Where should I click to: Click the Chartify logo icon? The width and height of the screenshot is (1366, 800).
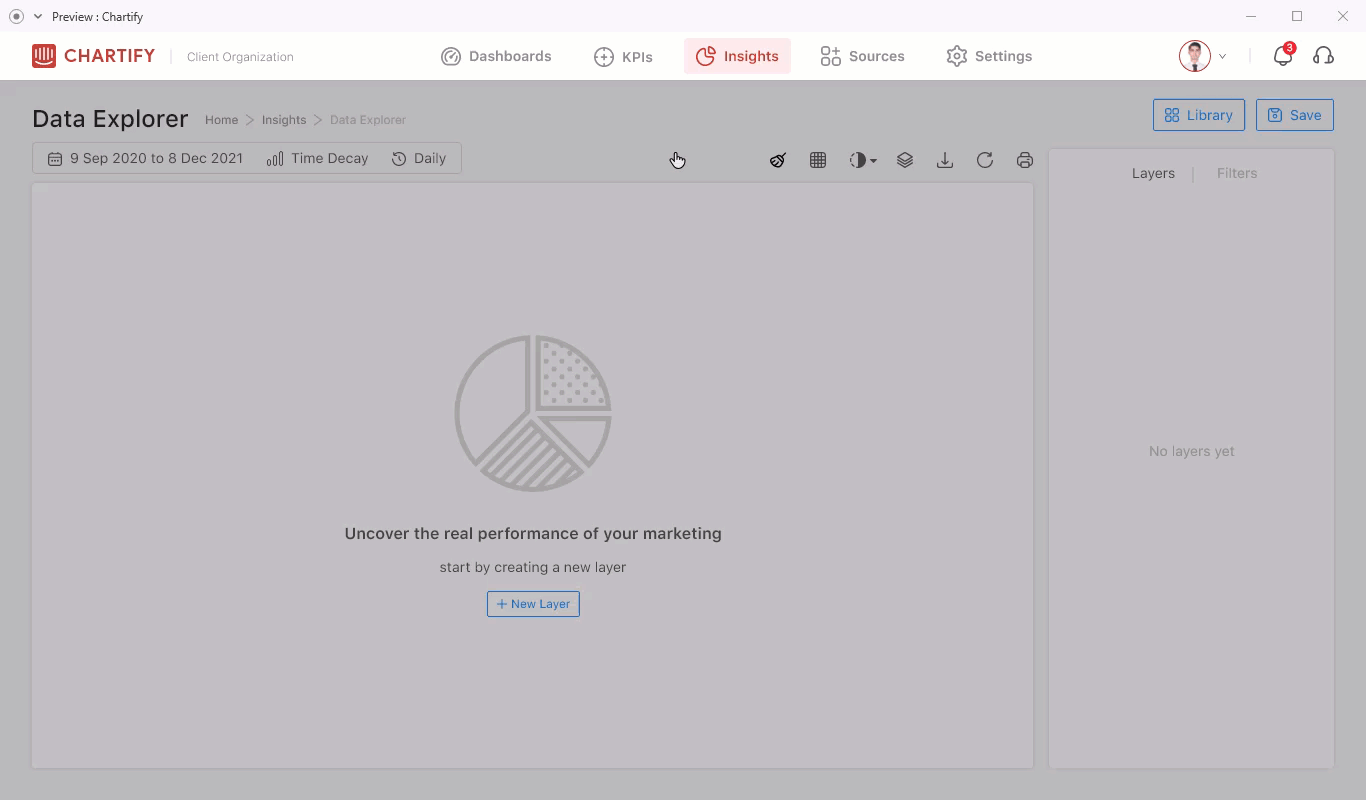(44, 56)
